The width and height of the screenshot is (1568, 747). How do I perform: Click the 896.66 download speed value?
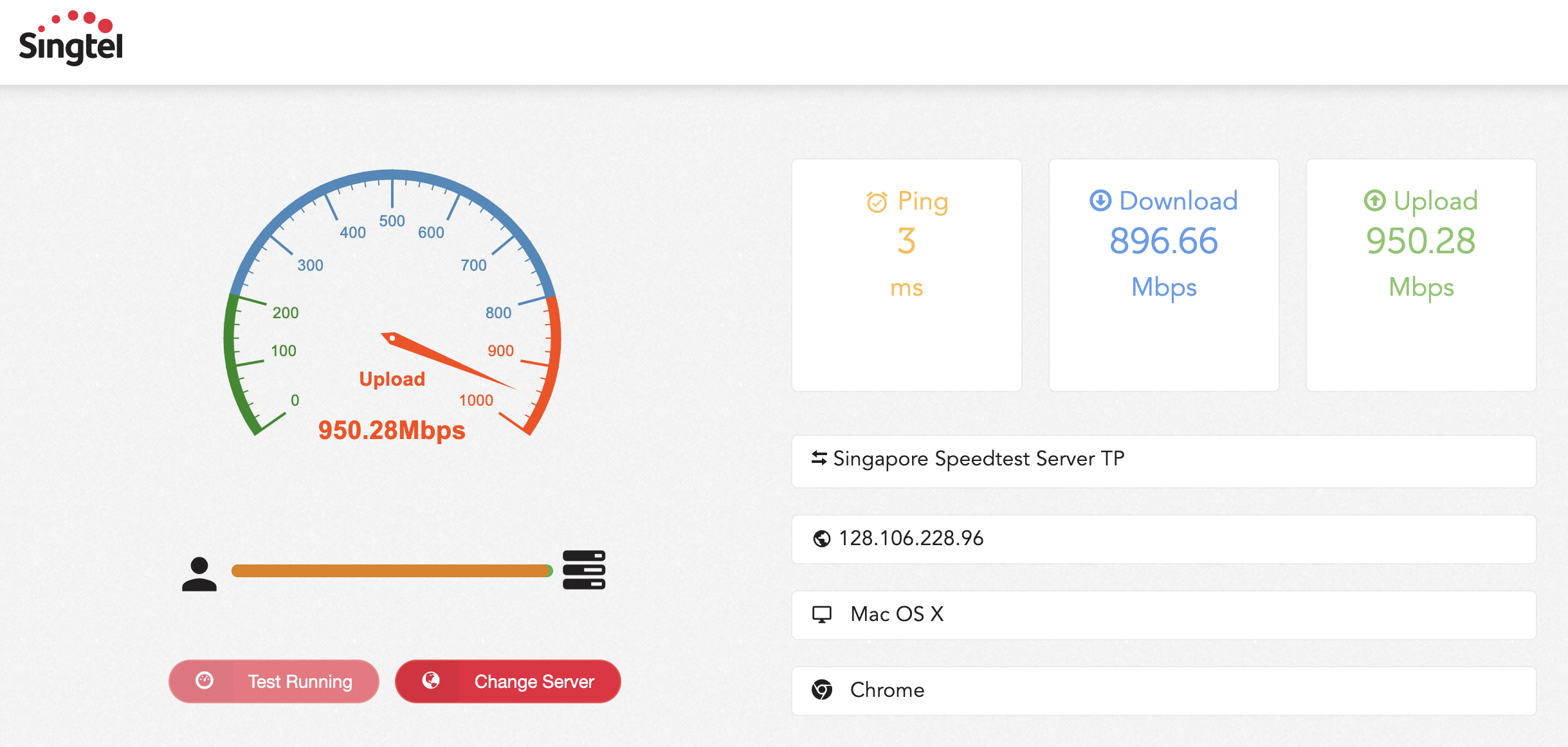coord(1163,241)
